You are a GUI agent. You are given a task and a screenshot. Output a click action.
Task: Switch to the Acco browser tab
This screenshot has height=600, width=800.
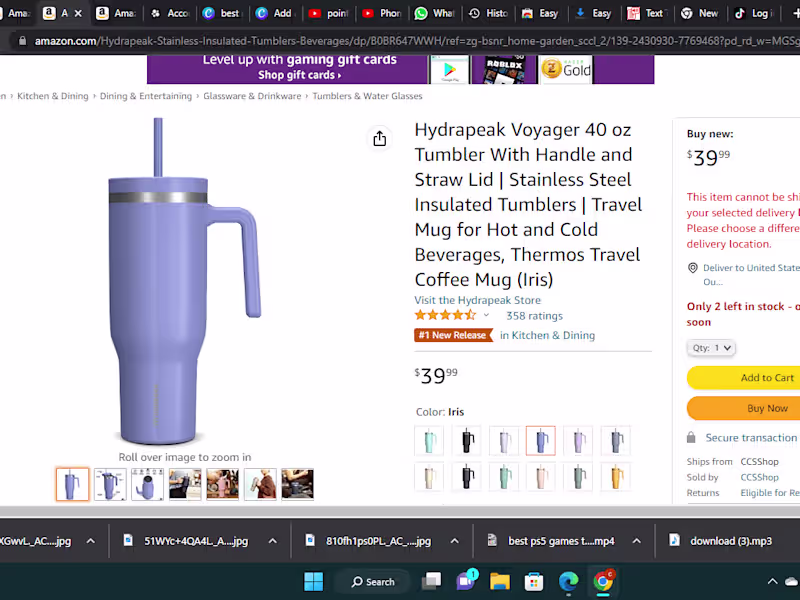pos(170,13)
